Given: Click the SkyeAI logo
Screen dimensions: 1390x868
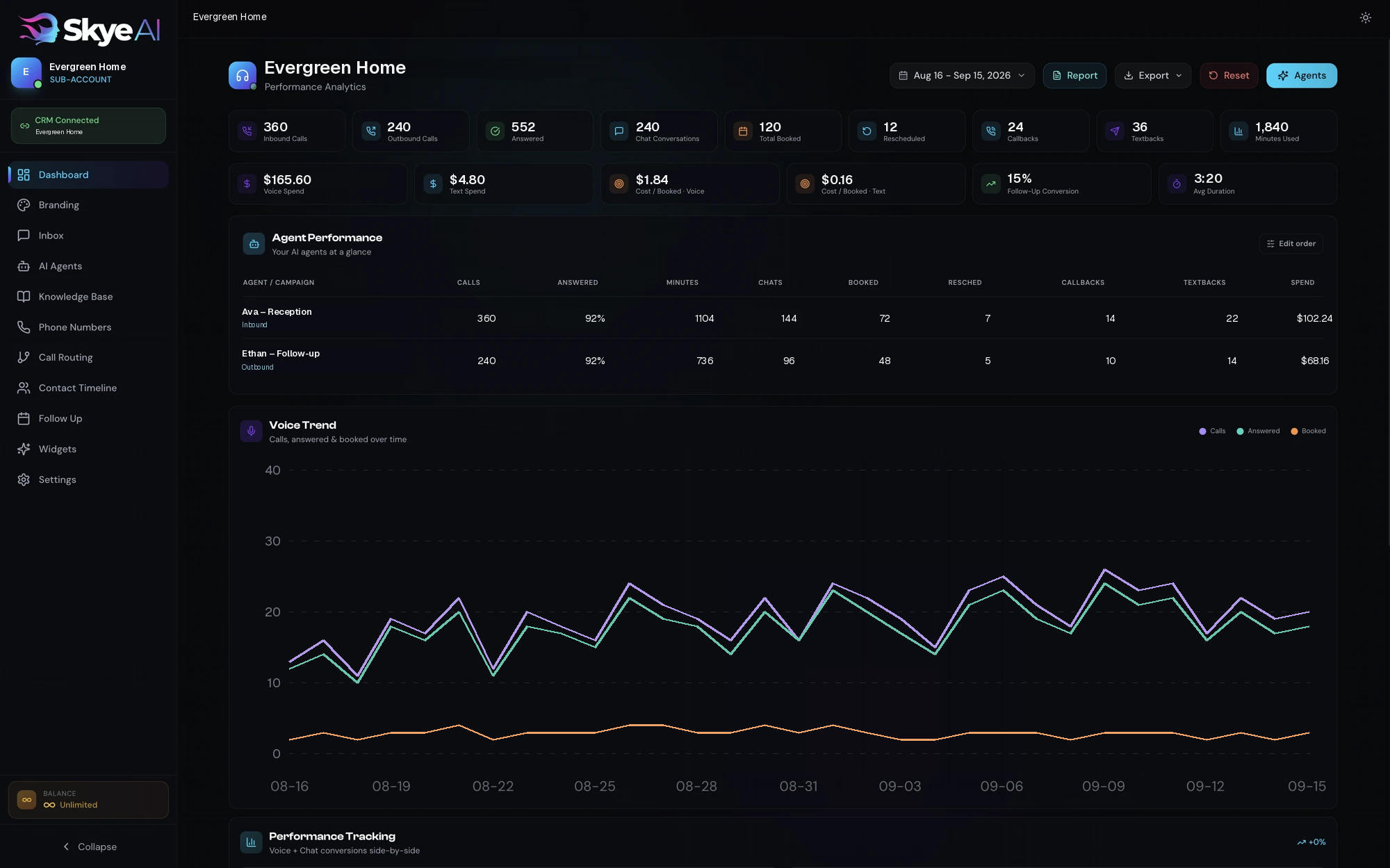Looking at the screenshot, I should (x=88, y=29).
